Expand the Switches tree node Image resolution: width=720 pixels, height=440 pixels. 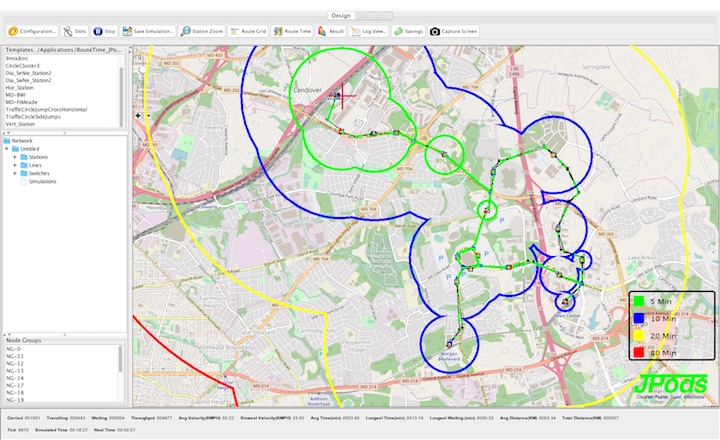click(x=15, y=173)
